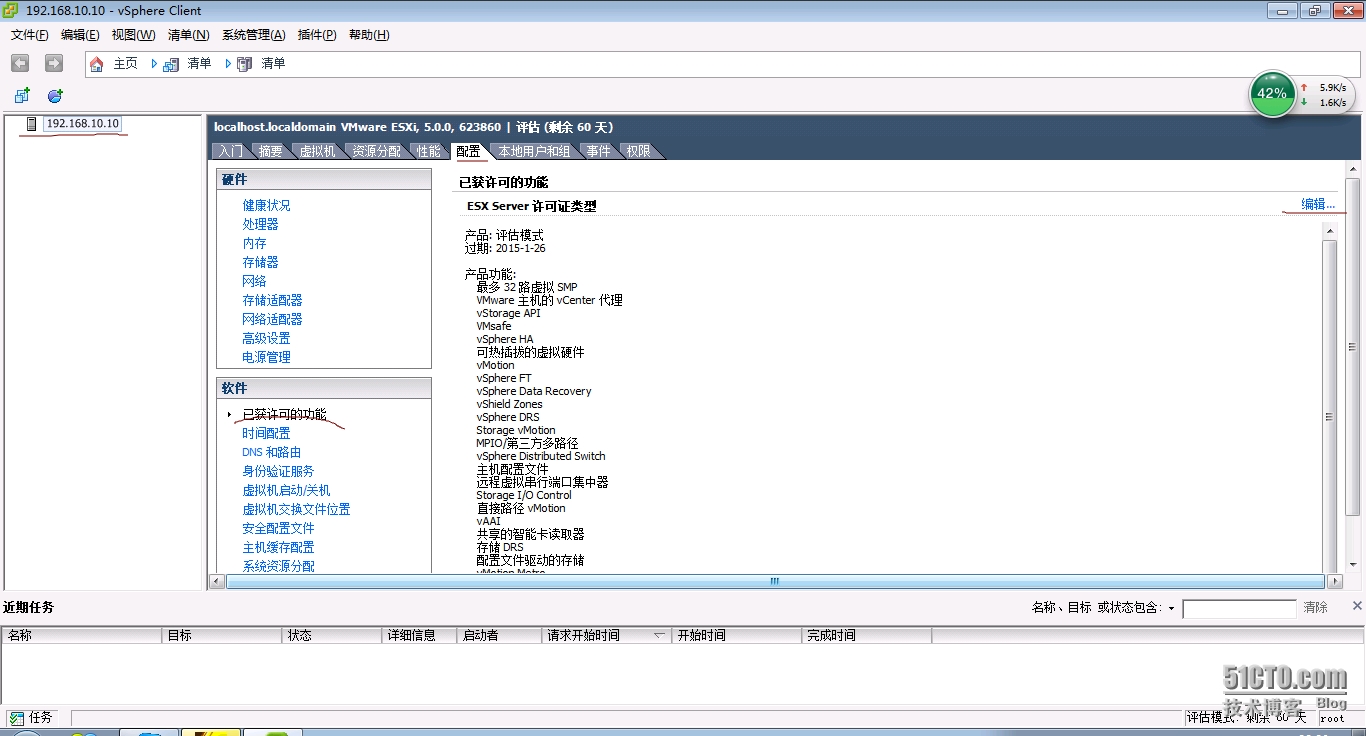Select host 192.168.10.10 in inventory tree

click(83, 124)
